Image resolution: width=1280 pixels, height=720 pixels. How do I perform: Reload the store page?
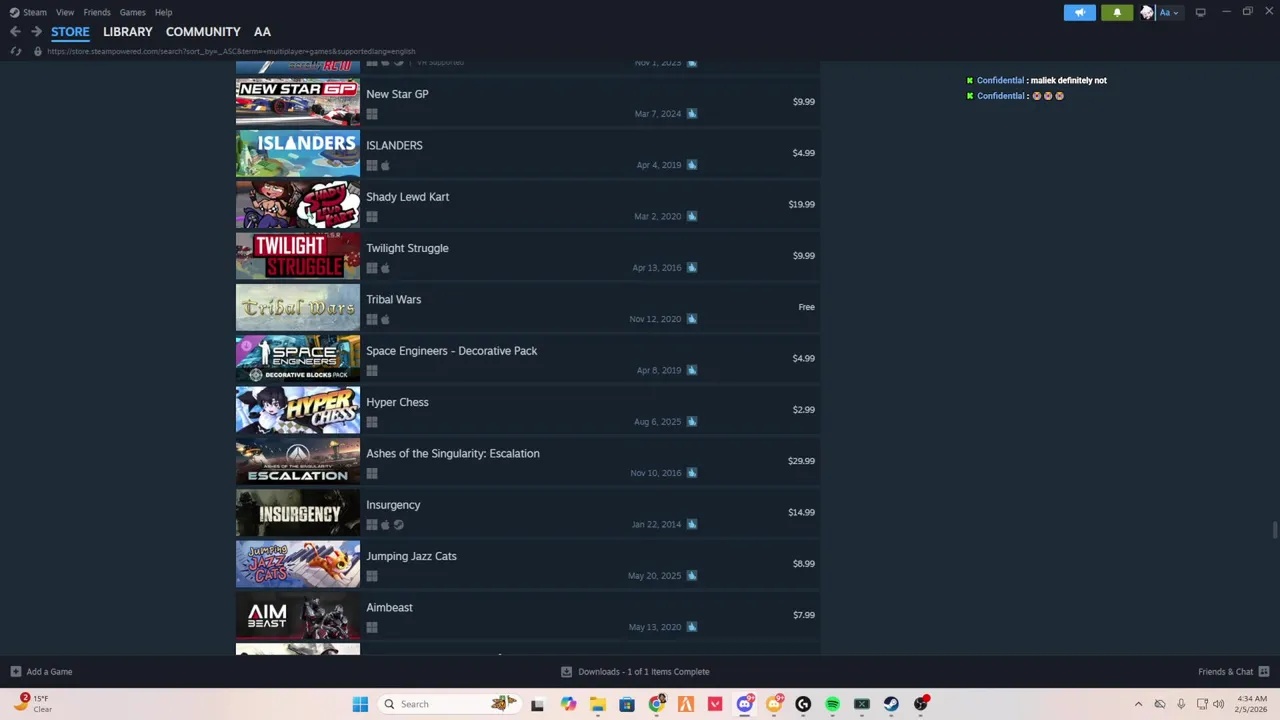click(15, 51)
